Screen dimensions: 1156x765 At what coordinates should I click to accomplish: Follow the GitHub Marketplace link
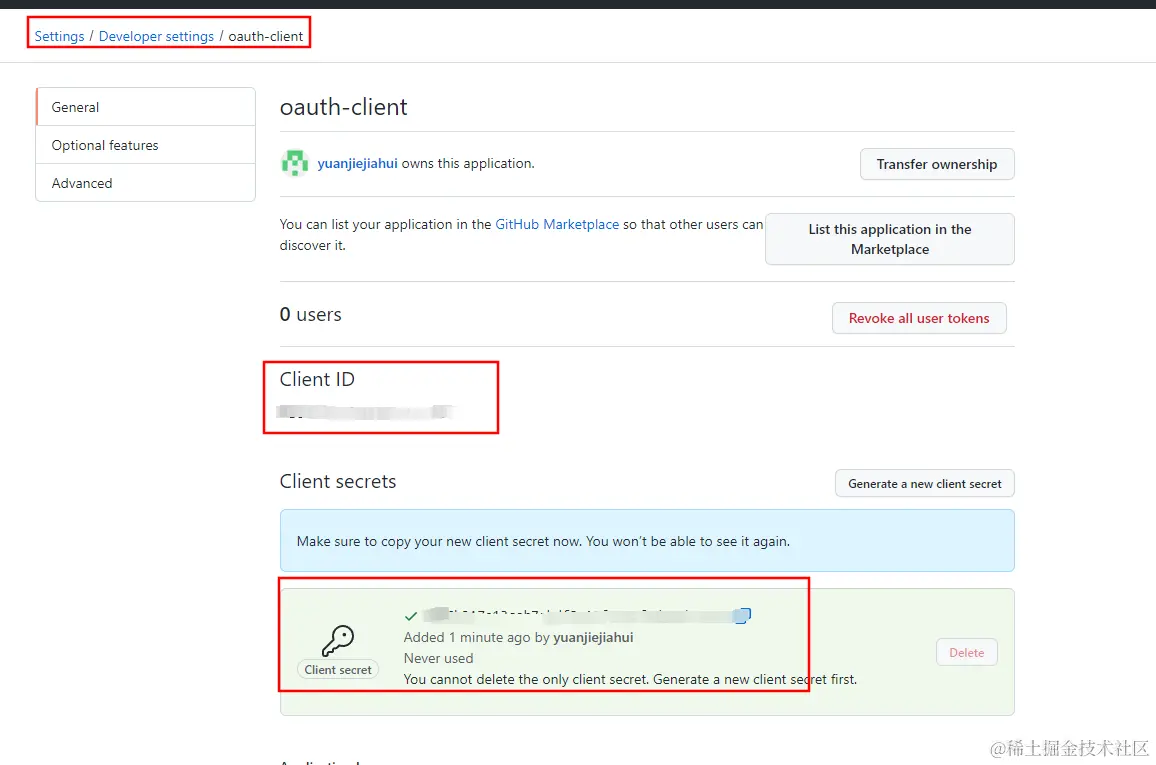tap(557, 224)
